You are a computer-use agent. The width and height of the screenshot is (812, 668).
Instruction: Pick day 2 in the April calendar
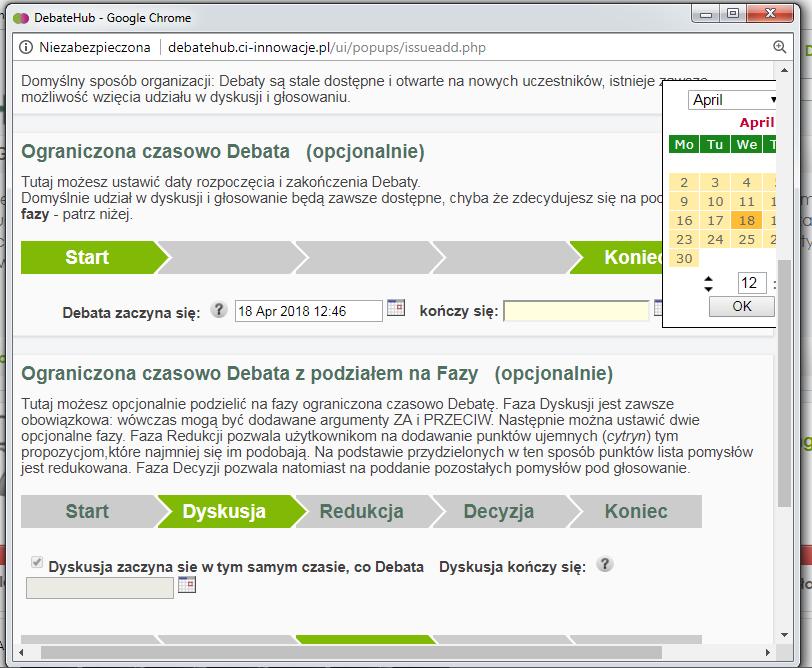point(684,182)
